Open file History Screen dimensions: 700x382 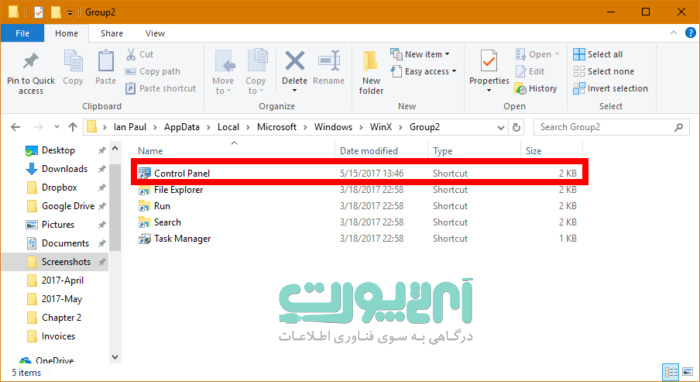535,88
